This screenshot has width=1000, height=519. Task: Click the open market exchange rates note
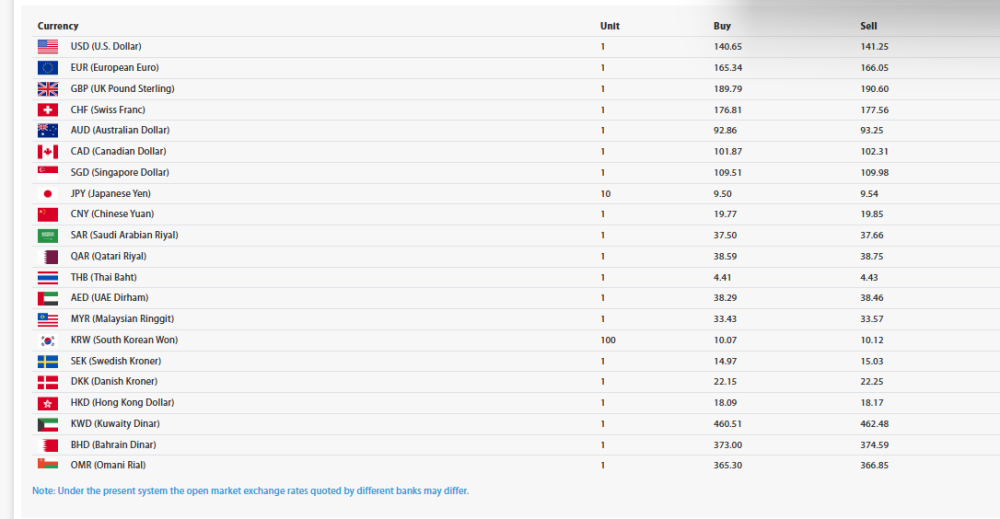click(x=250, y=491)
